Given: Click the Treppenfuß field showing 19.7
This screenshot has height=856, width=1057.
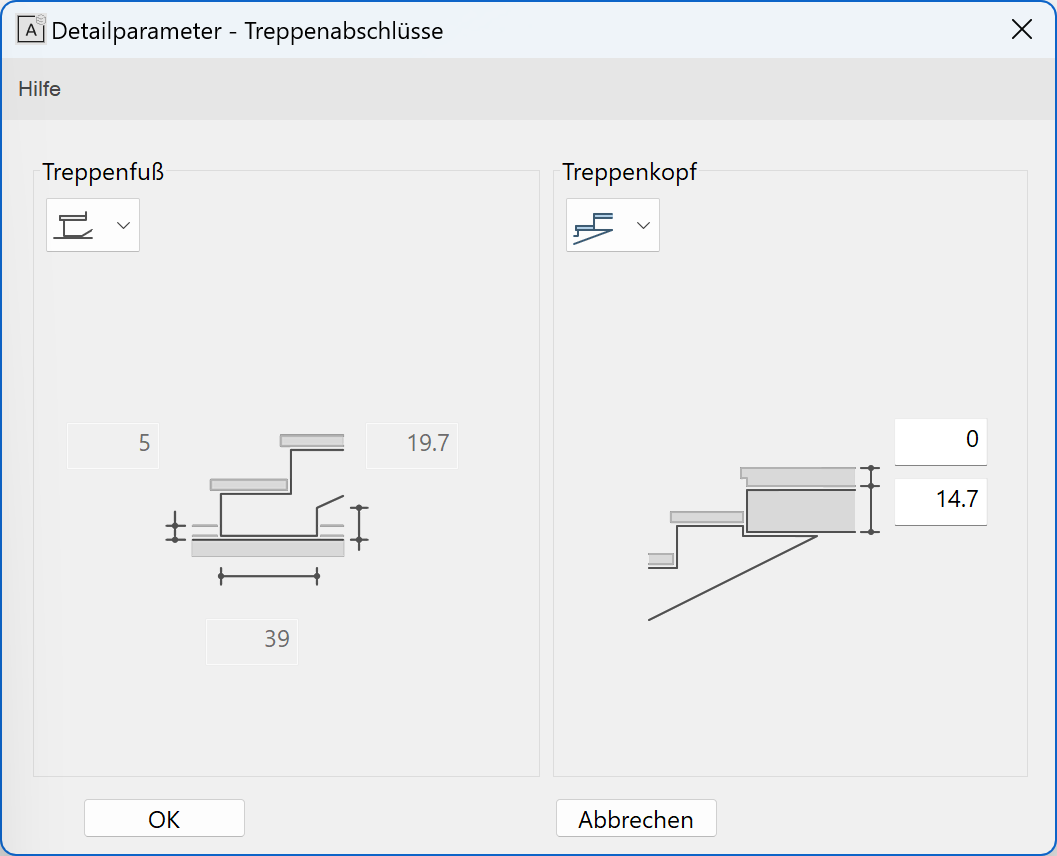Looking at the screenshot, I should point(412,445).
